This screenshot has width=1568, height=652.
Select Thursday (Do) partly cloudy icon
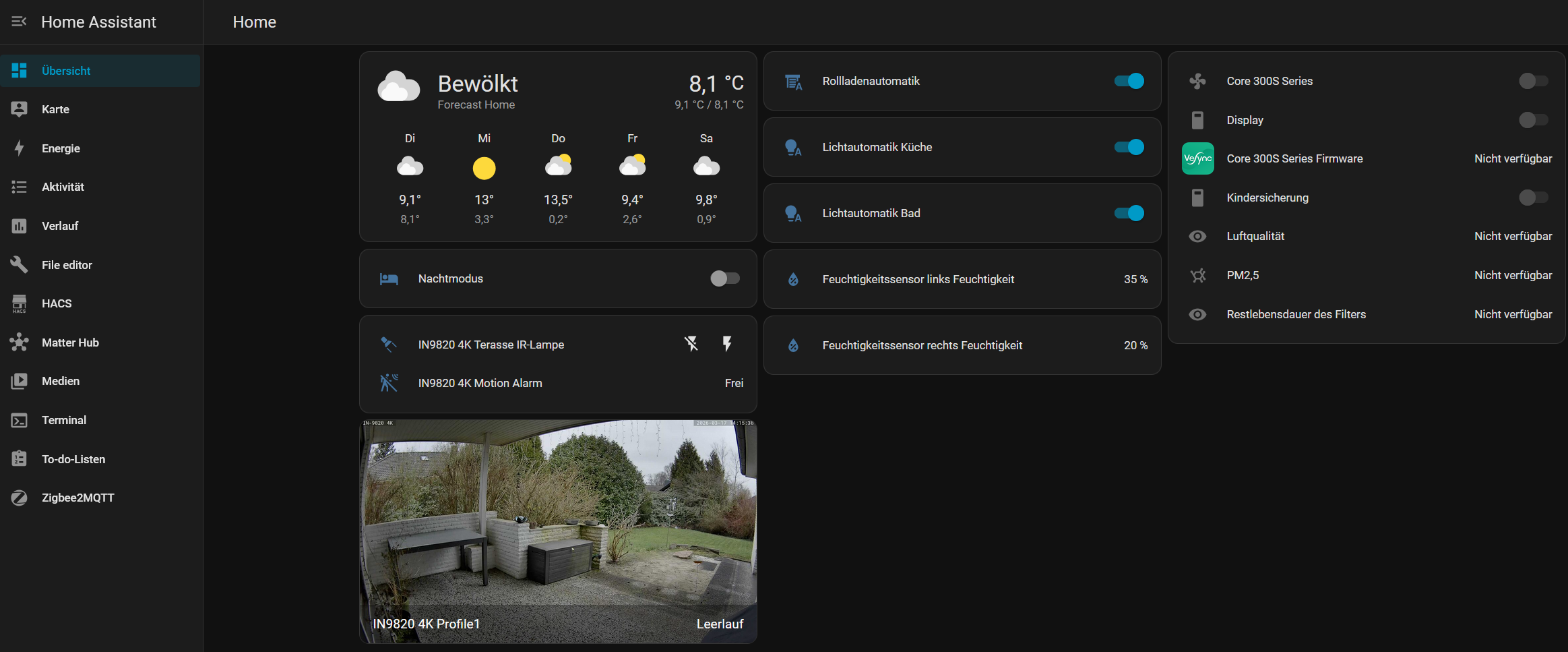pos(558,165)
